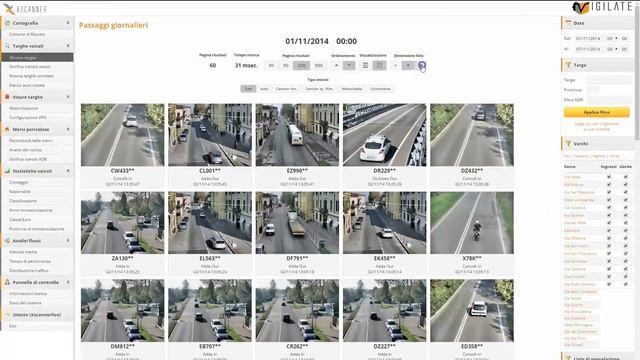This screenshot has width=640, height=360.
Task: Uncheck Uscite for first Varchi row
Action: point(626,177)
